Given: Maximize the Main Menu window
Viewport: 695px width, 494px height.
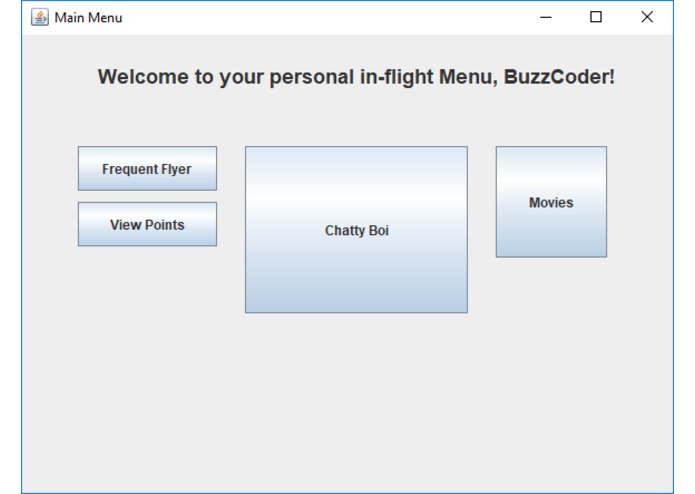Looking at the screenshot, I should tap(596, 17).
